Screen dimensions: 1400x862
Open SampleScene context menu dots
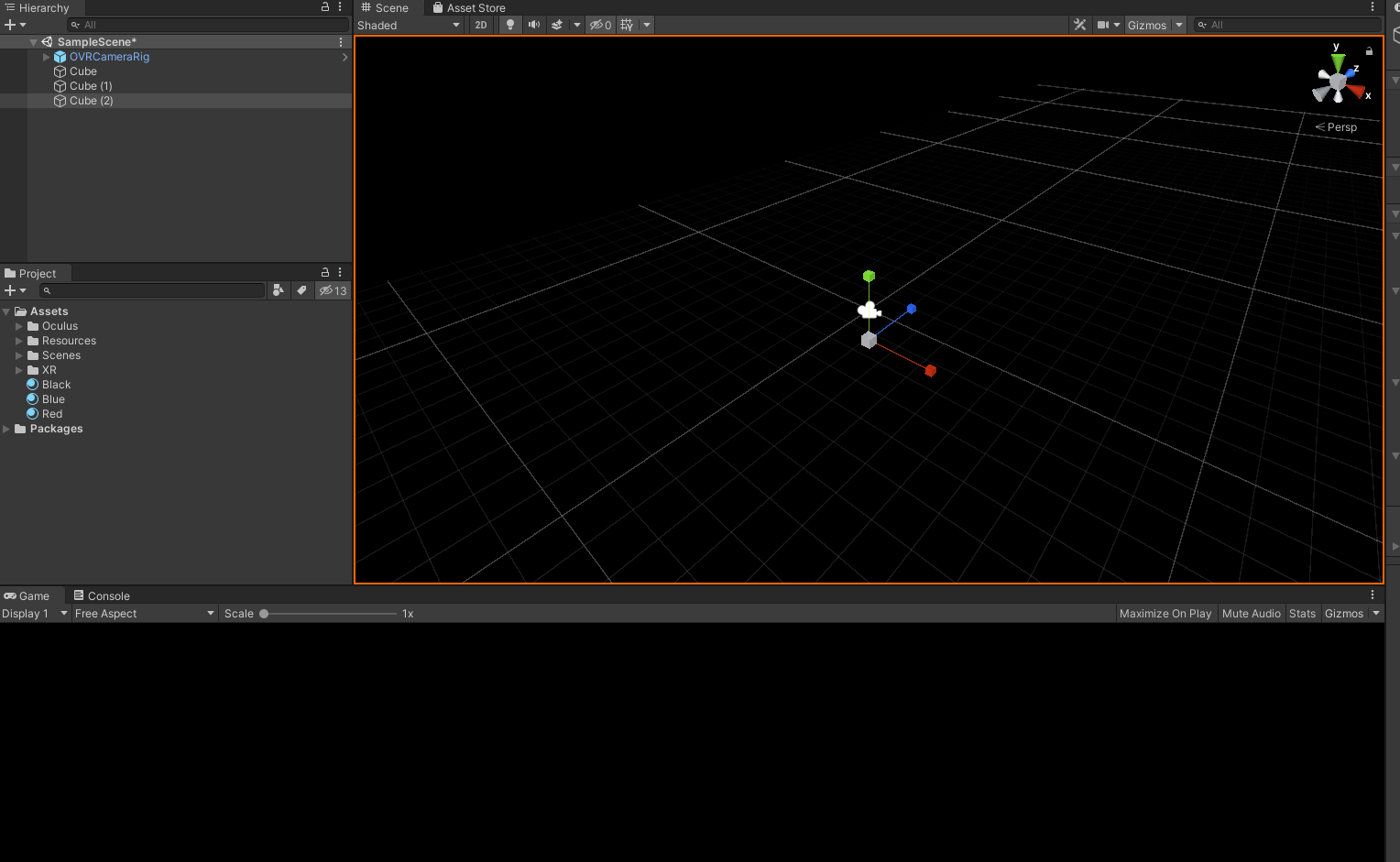341,42
